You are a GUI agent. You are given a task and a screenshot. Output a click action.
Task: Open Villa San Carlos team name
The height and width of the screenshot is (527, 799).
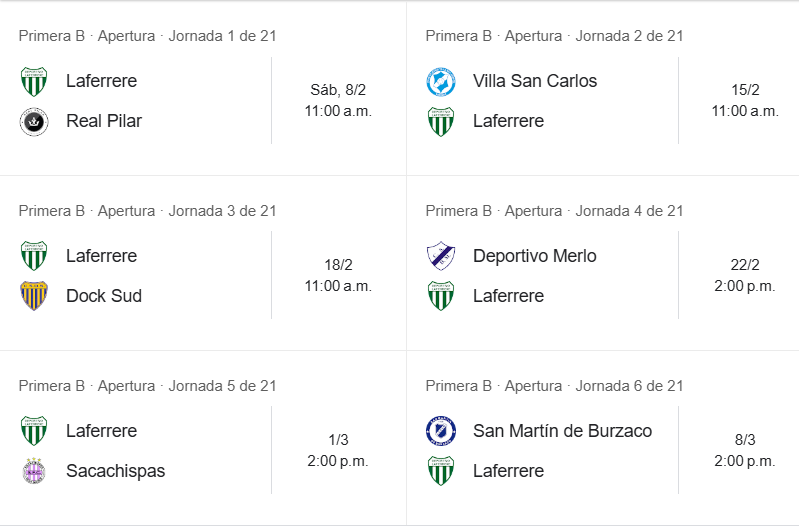[535, 81]
